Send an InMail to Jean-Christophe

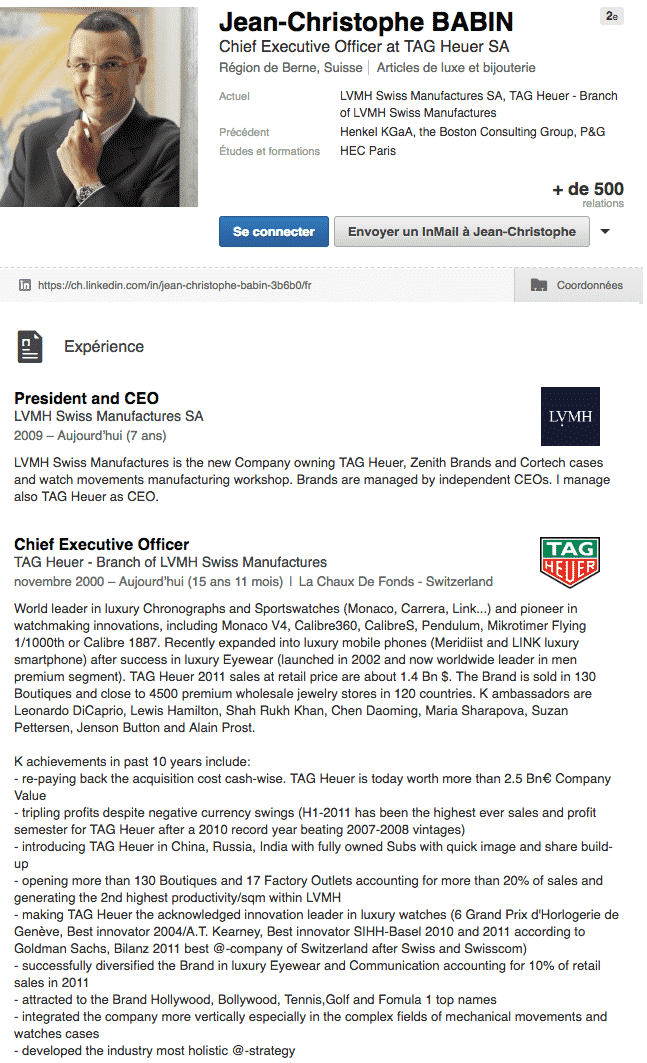coord(461,232)
